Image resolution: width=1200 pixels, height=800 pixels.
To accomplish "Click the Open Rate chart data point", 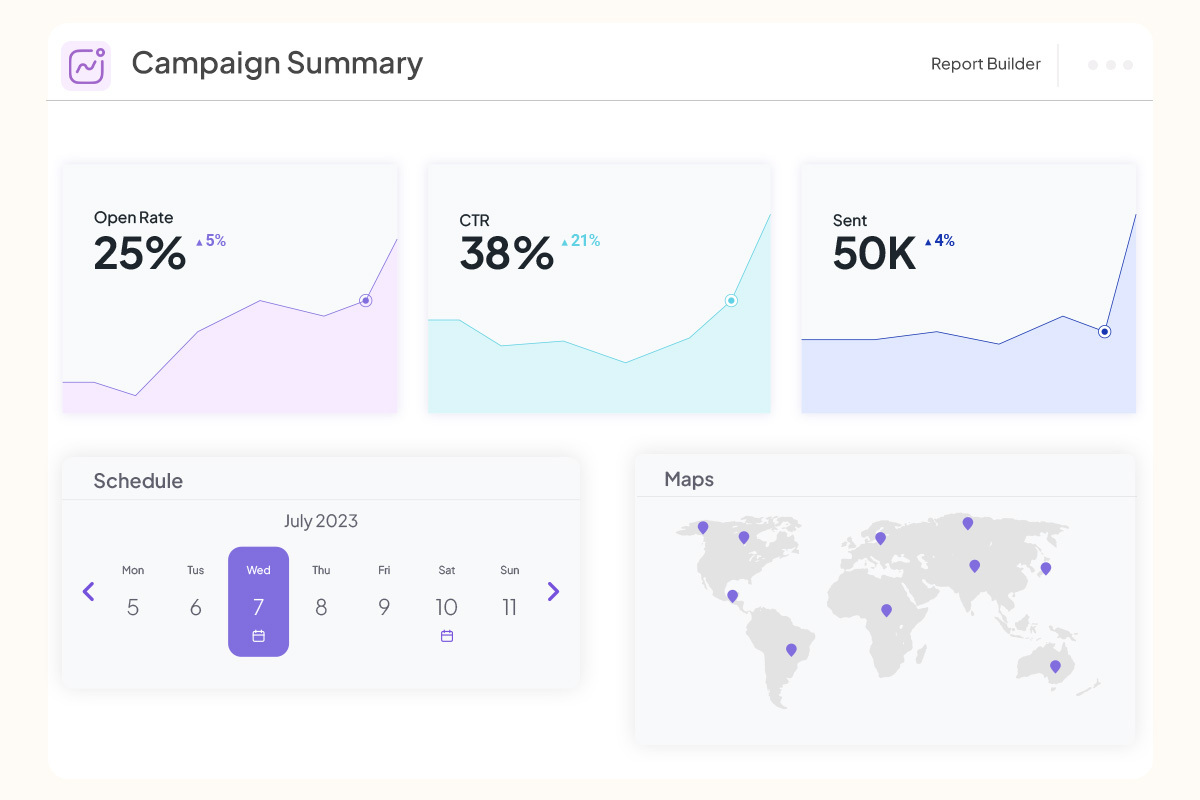I will pyautogui.click(x=366, y=300).
